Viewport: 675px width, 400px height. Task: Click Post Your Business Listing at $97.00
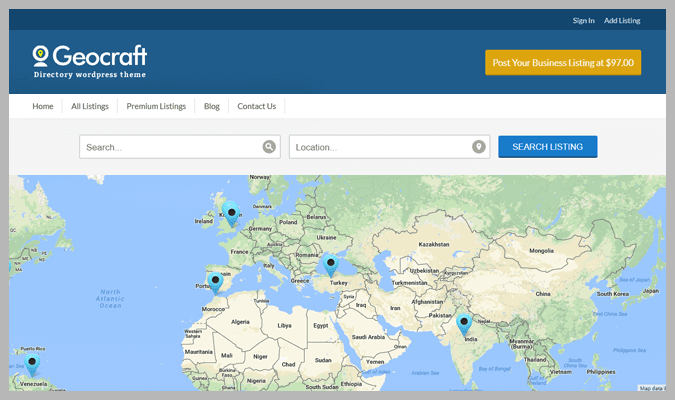point(563,62)
